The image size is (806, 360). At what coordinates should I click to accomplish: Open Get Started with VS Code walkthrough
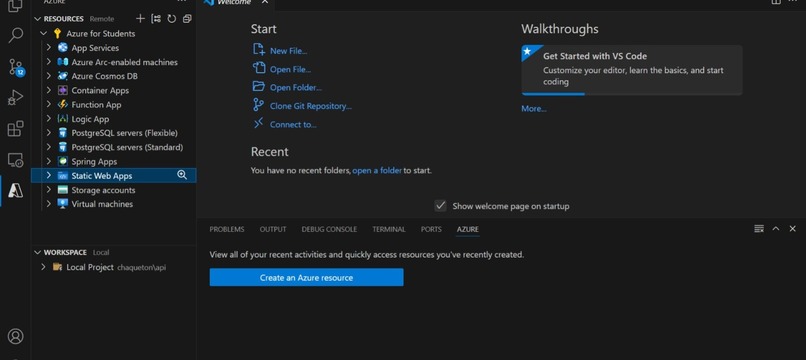[x=632, y=70]
